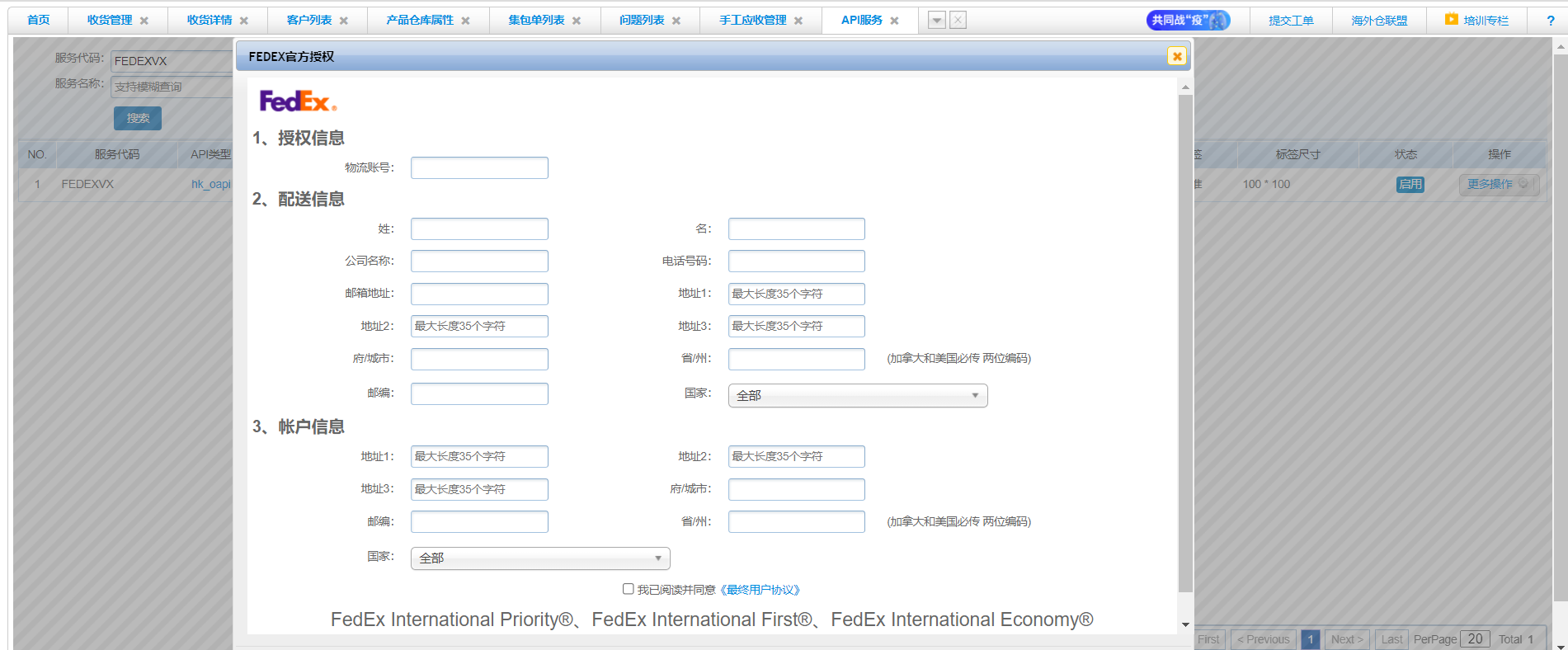Image resolution: width=1568 pixels, height=650 pixels.
Task: Click the 共同战疫 banner icon
Action: coord(1188,21)
